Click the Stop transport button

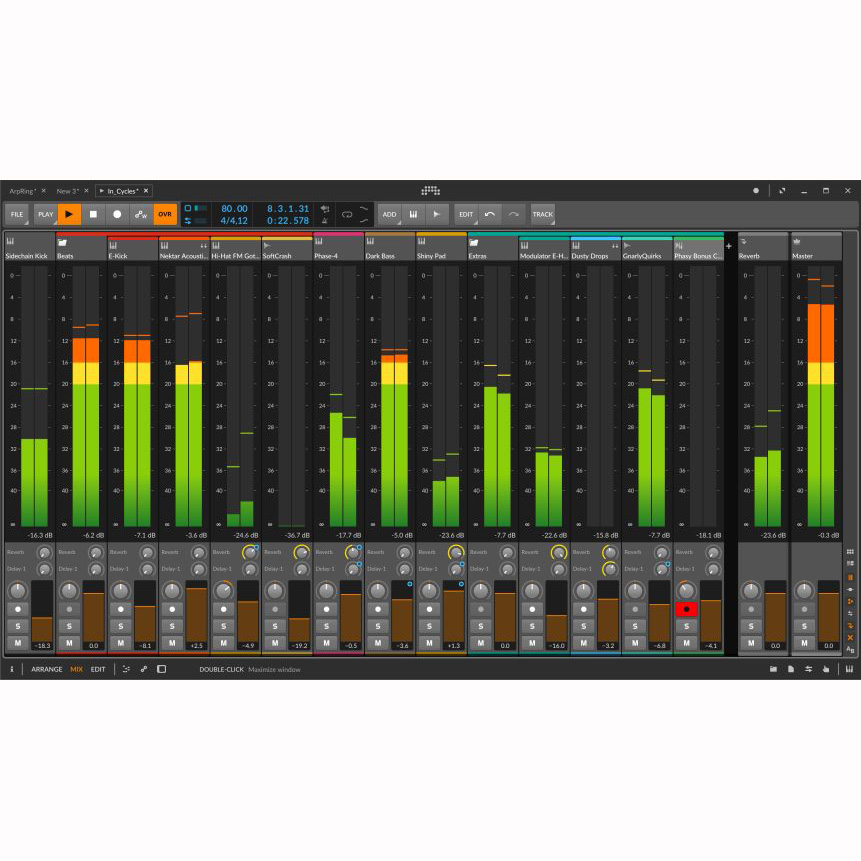pyautogui.click(x=93, y=214)
